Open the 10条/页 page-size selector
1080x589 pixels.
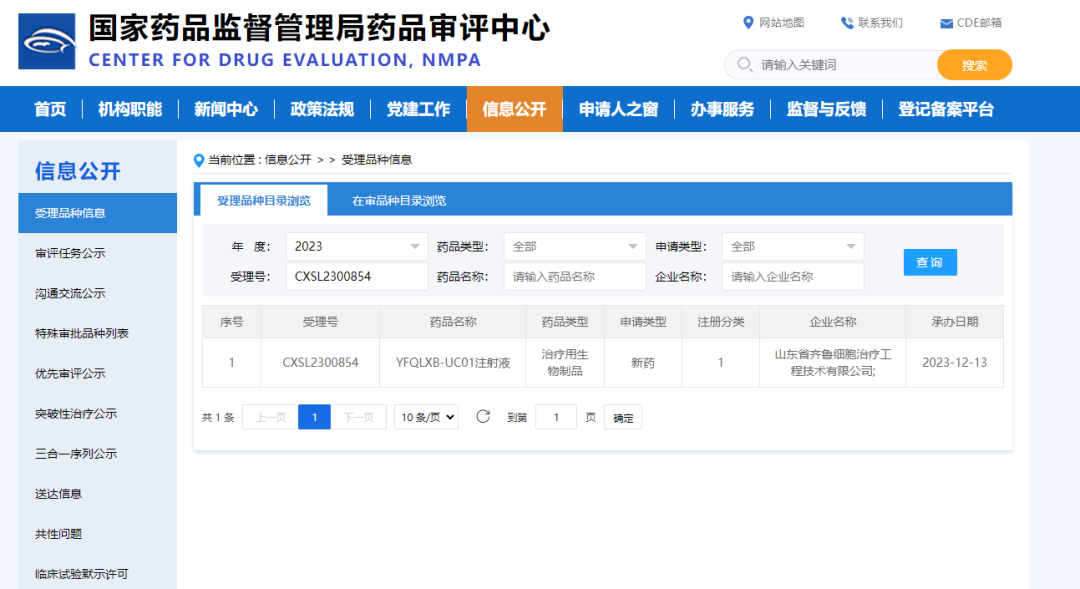tap(426, 416)
